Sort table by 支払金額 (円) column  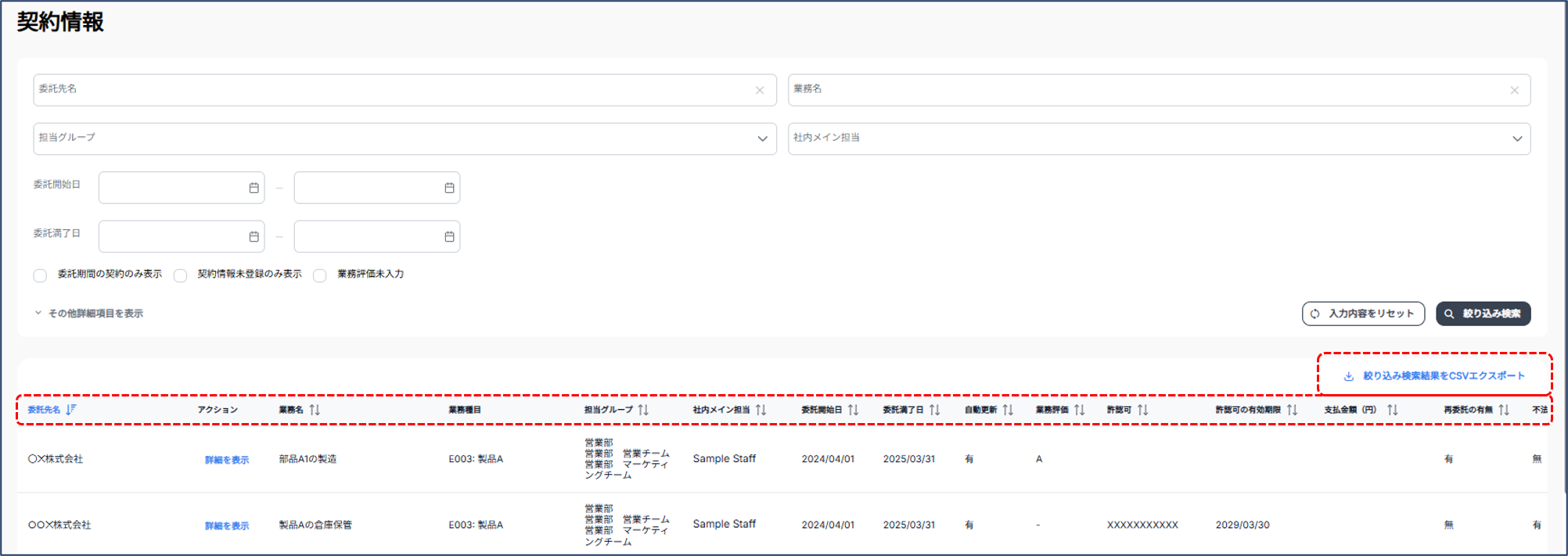click(1392, 410)
